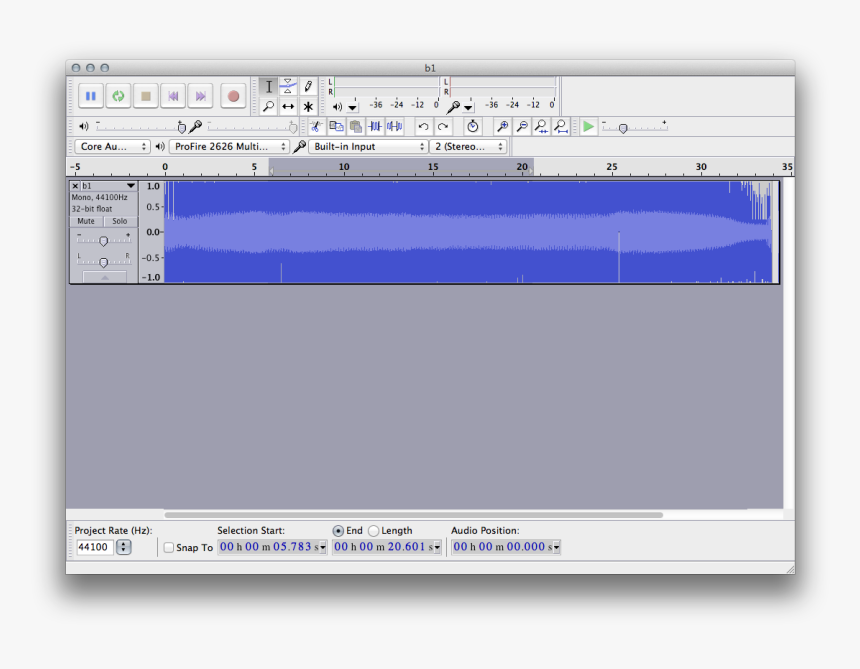Open the Built-in Input device dropdown

pos(368,146)
